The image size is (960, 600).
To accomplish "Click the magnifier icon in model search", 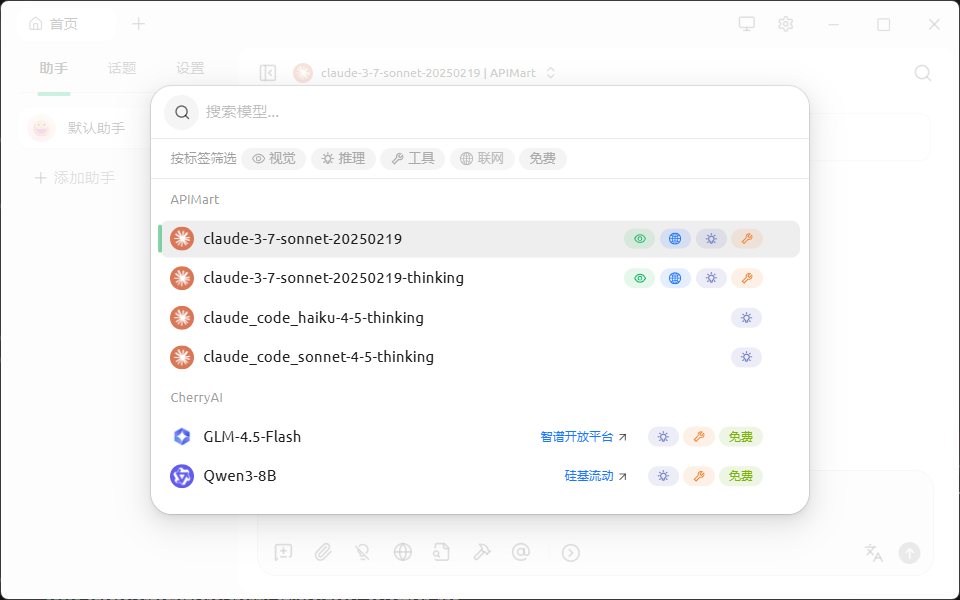I will pyautogui.click(x=182, y=112).
